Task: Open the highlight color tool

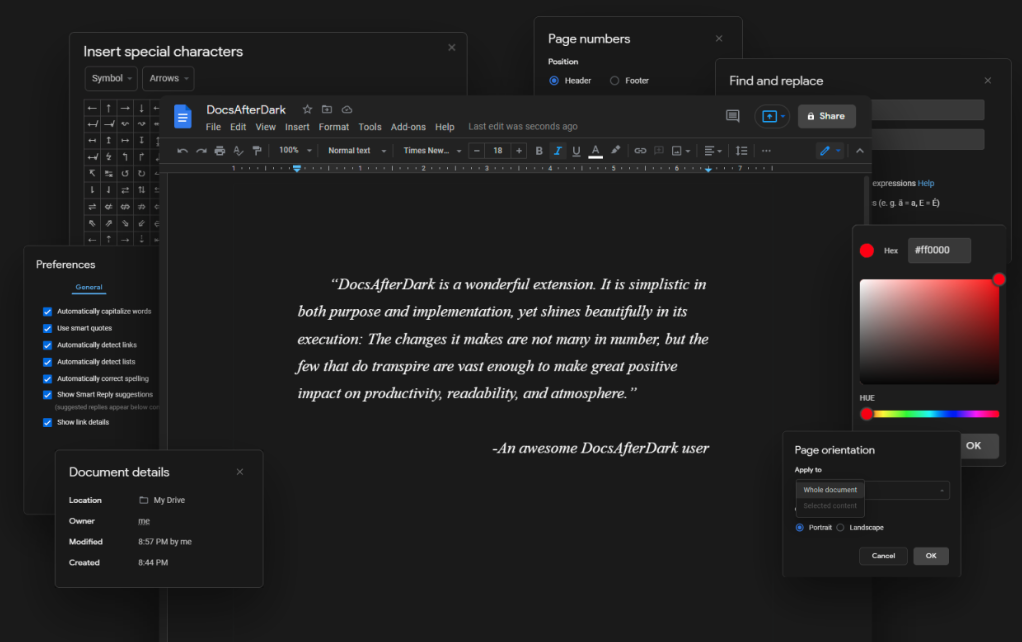Action: point(615,151)
